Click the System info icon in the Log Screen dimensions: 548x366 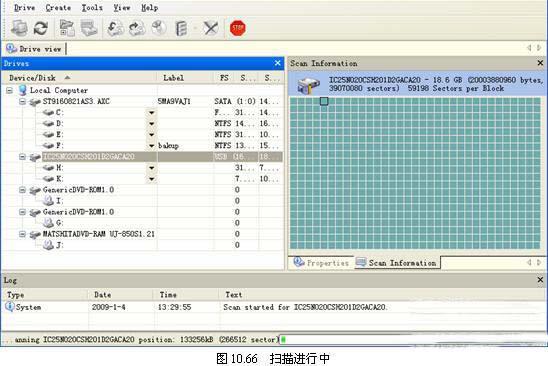tap(9, 307)
